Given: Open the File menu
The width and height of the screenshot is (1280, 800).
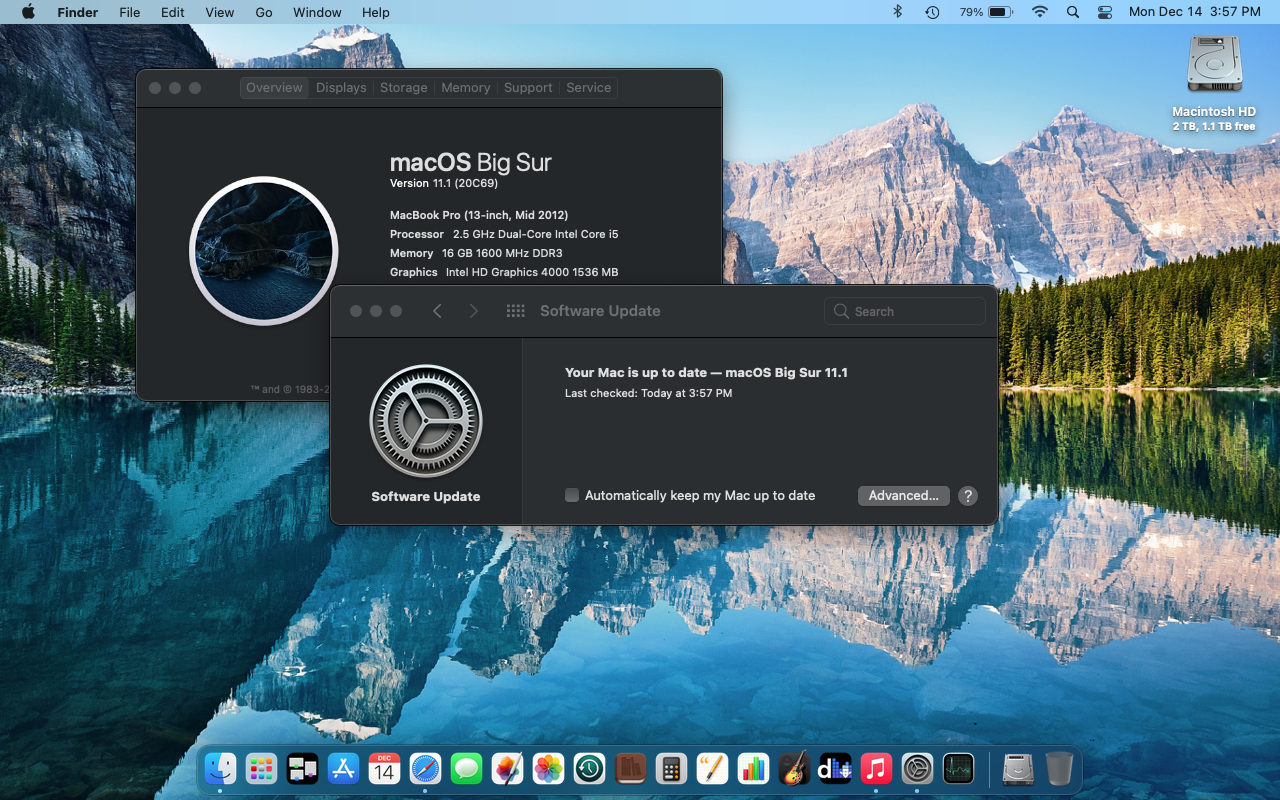Looking at the screenshot, I should (129, 12).
